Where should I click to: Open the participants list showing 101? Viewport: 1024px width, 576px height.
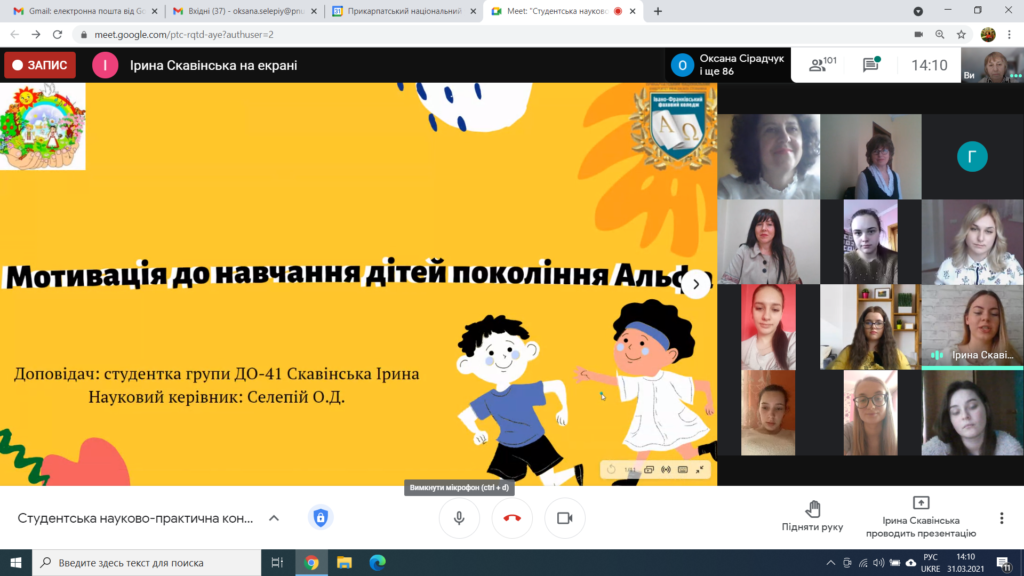point(822,65)
